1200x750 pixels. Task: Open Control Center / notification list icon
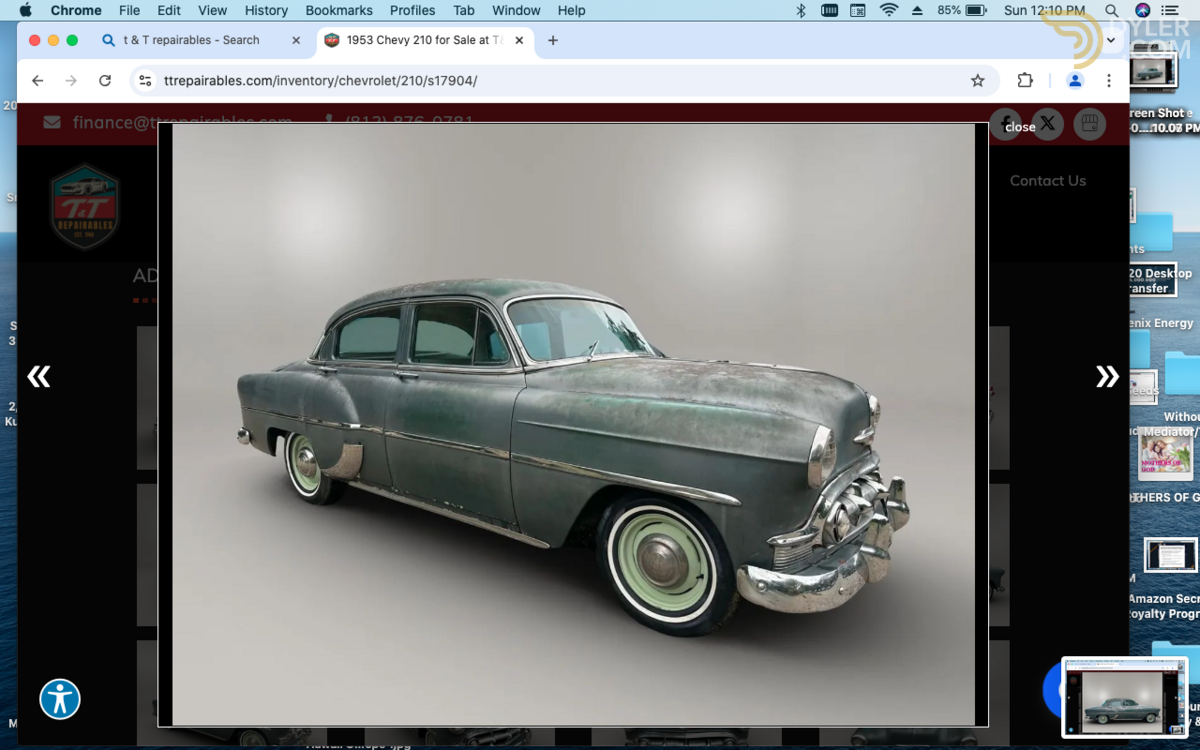[1171, 10]
